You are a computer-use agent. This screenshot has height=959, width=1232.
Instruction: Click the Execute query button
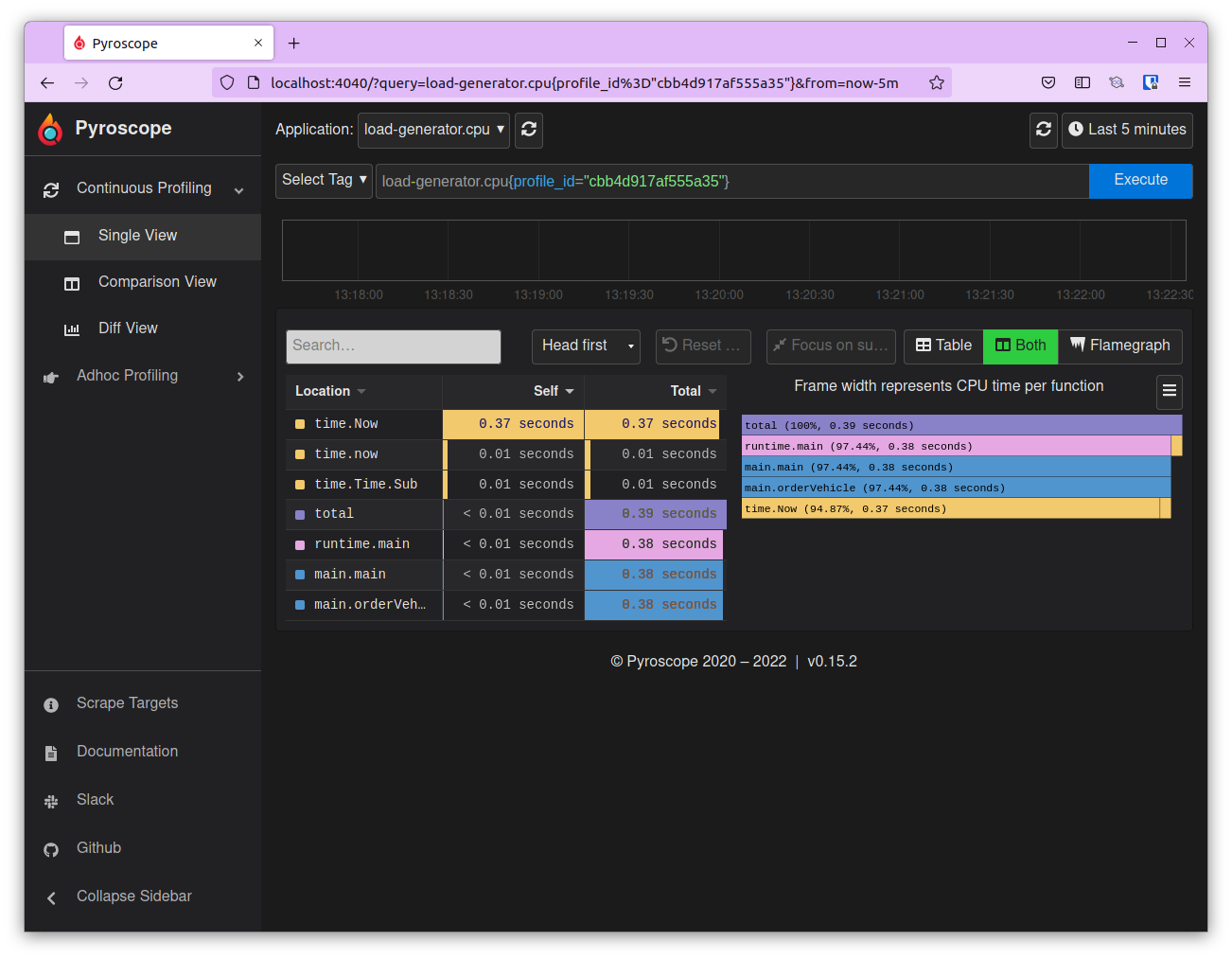point(1139,180)
